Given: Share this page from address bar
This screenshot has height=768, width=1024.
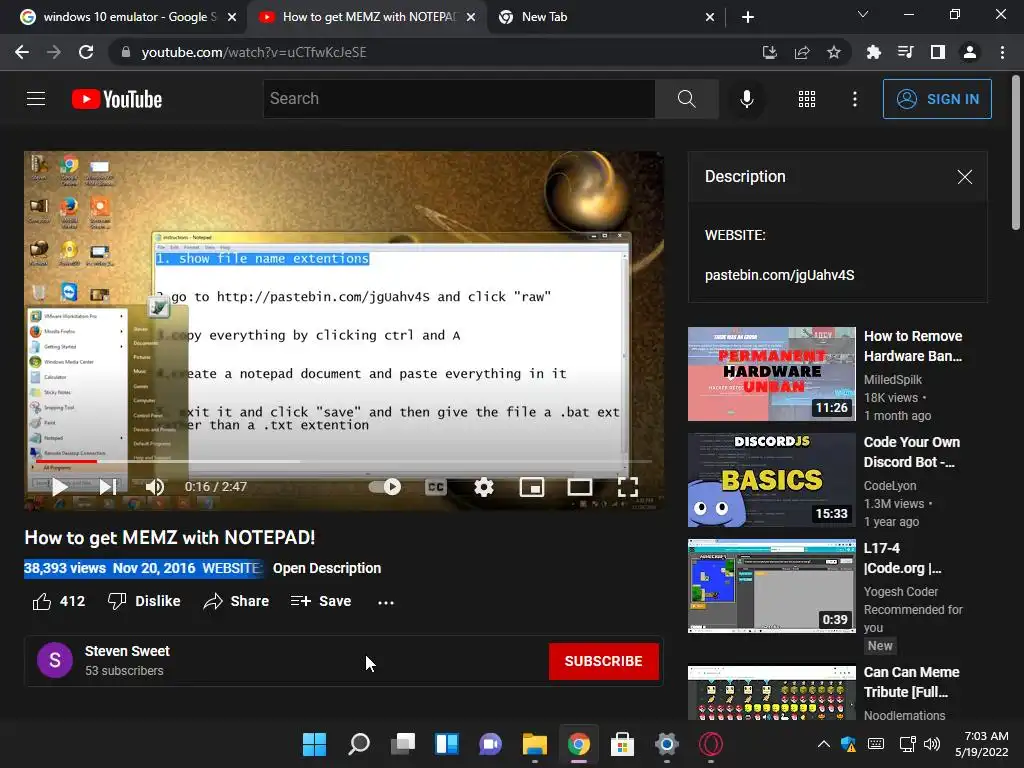Looking at the screenshot, I should 801,52.
